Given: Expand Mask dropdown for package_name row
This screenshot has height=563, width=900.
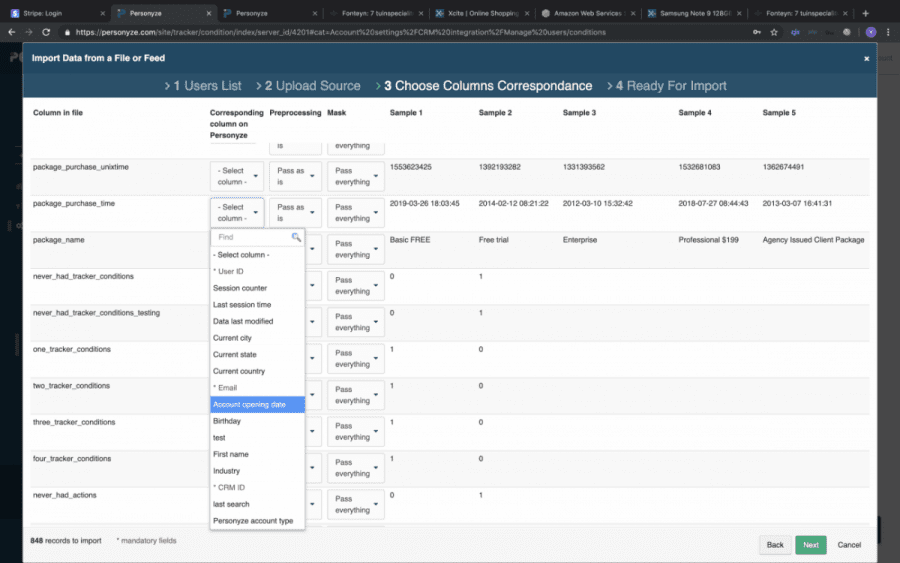Looking at the screenshot, I should pyautogui.click(x=355, y=249).
